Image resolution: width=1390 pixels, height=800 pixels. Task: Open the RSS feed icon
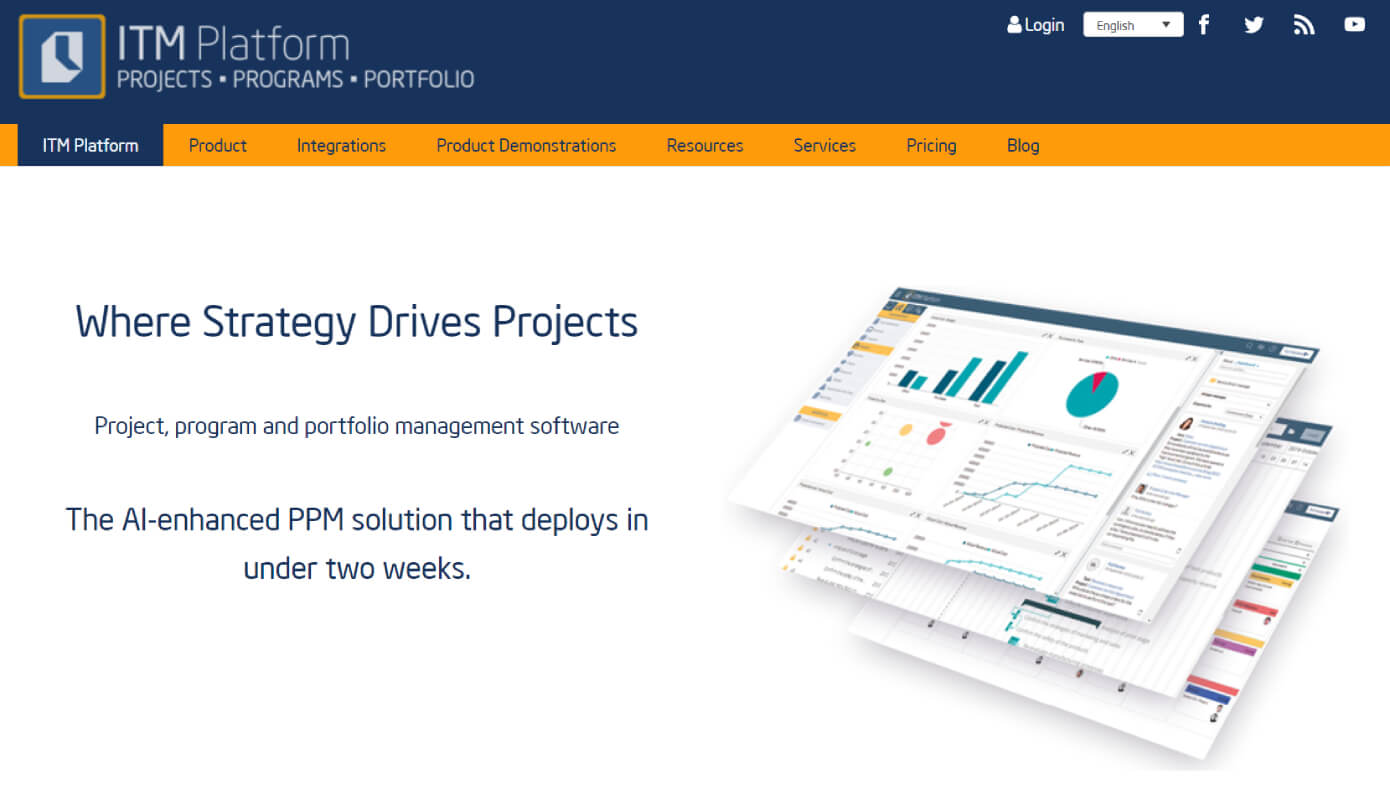pyautogui.click(x=1304, y=25)
